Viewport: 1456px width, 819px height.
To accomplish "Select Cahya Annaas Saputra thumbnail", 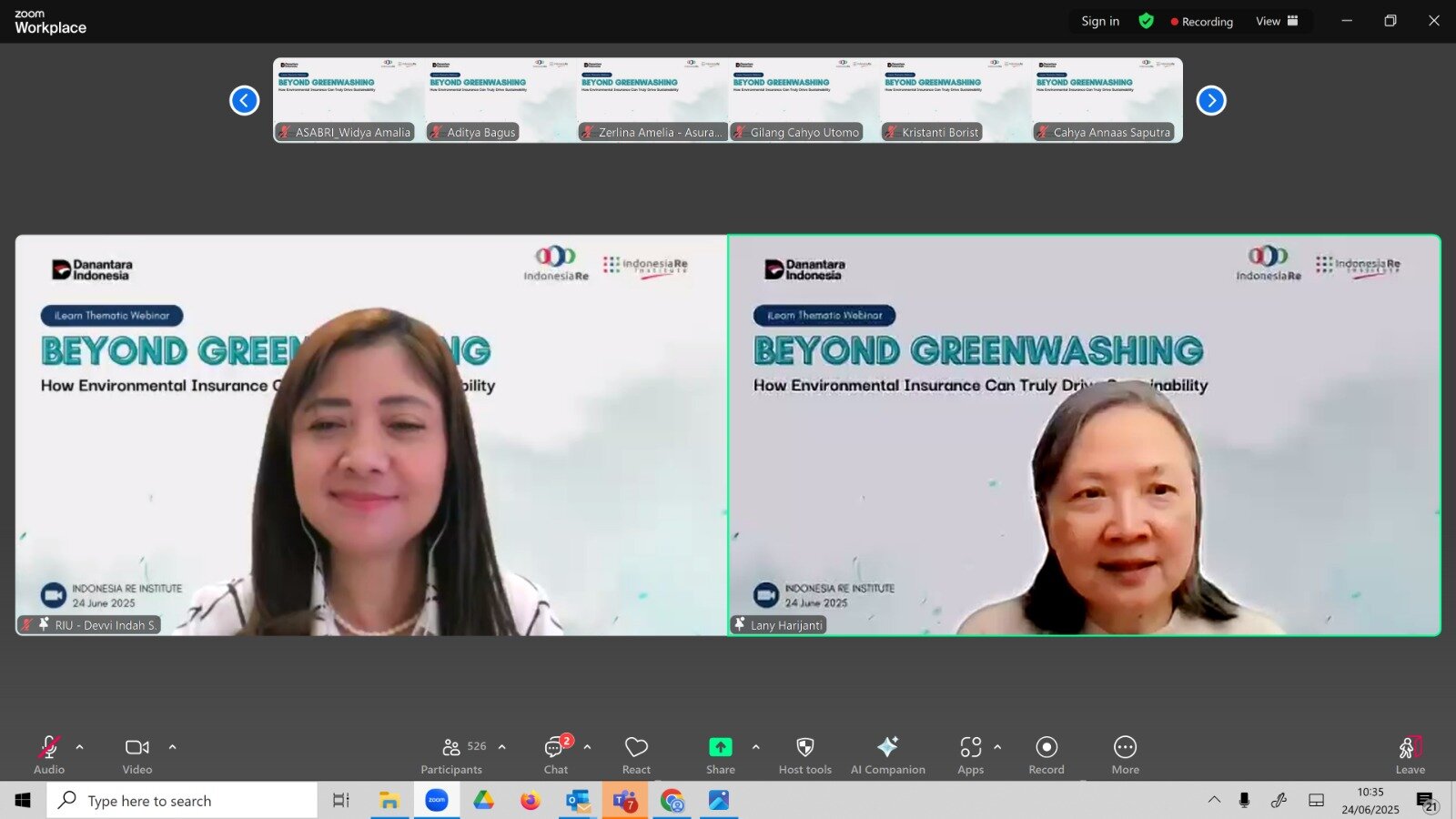I will click(x=1107, y=100).
